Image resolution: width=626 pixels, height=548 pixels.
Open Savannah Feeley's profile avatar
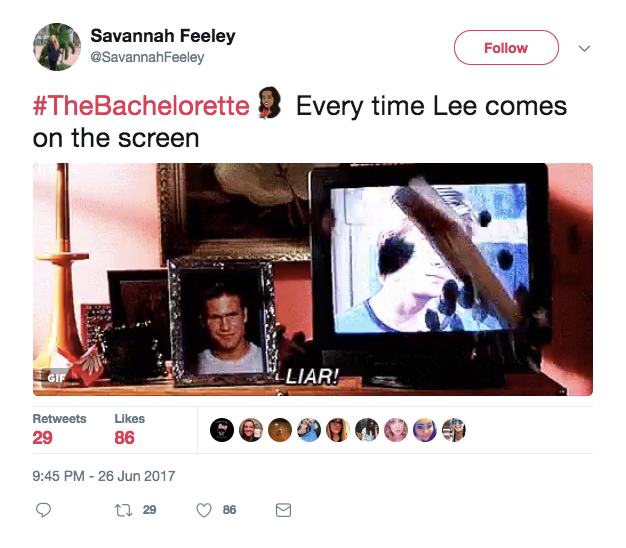coord(57,47)
